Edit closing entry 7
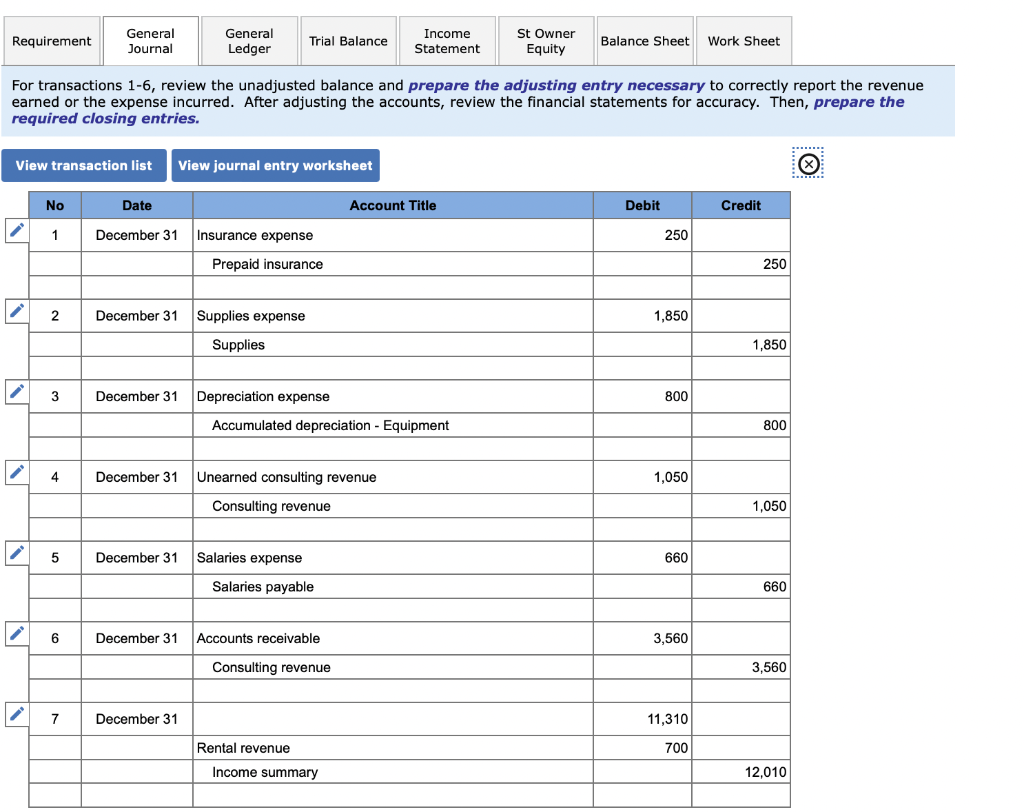 tap(16, 714)
